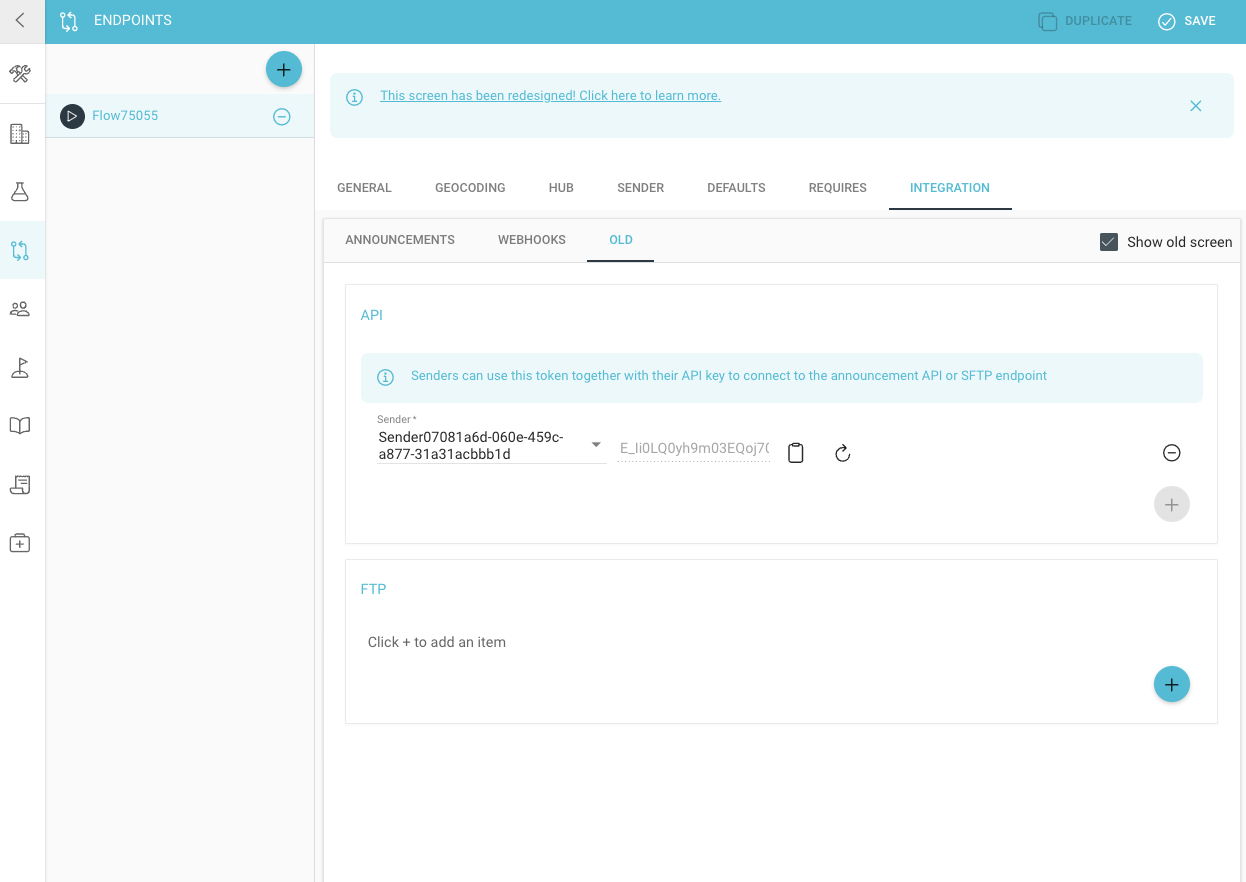Remove Flow75055 from the endpoint list
The image size is (1246, 882).
click(282, 117)
